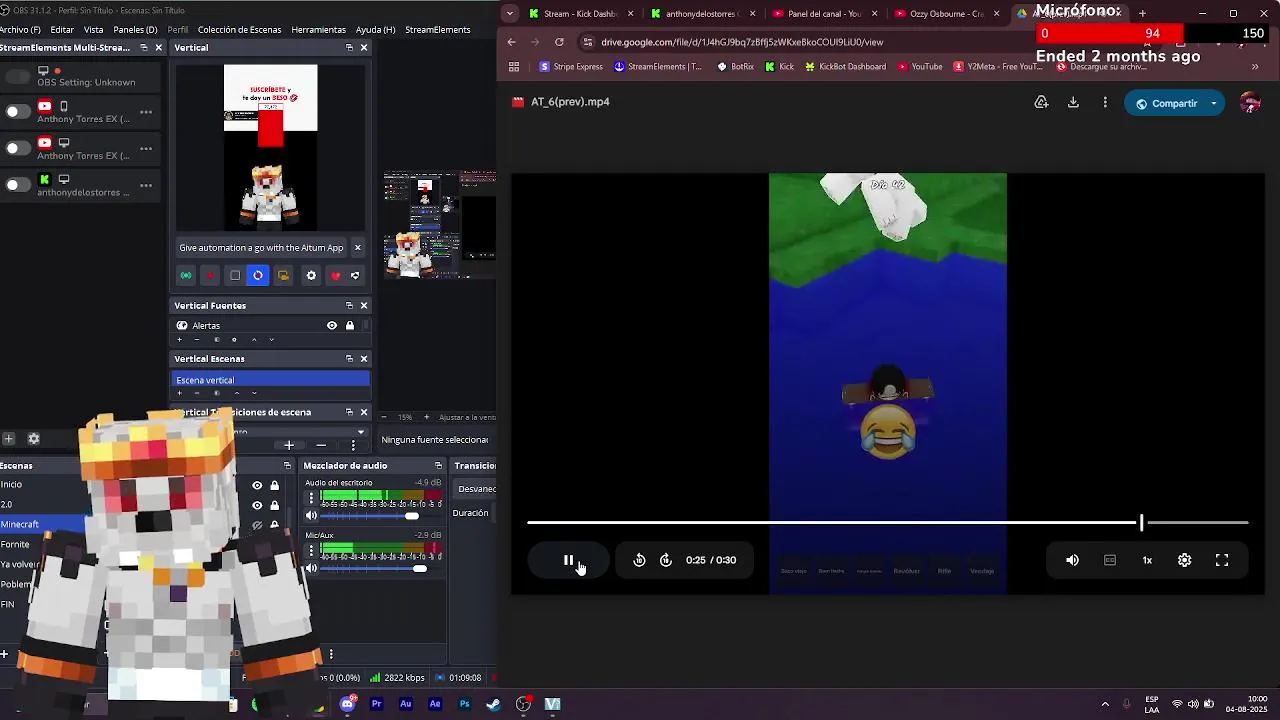
Task: Start vertical streaming green icon
Action: [186, 276]
